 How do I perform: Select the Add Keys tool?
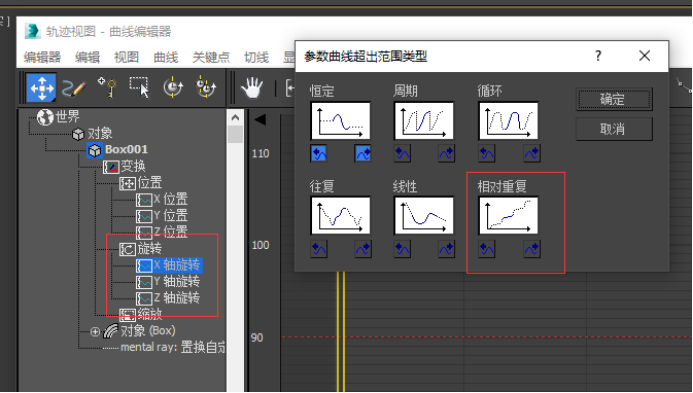pos(107,87)
